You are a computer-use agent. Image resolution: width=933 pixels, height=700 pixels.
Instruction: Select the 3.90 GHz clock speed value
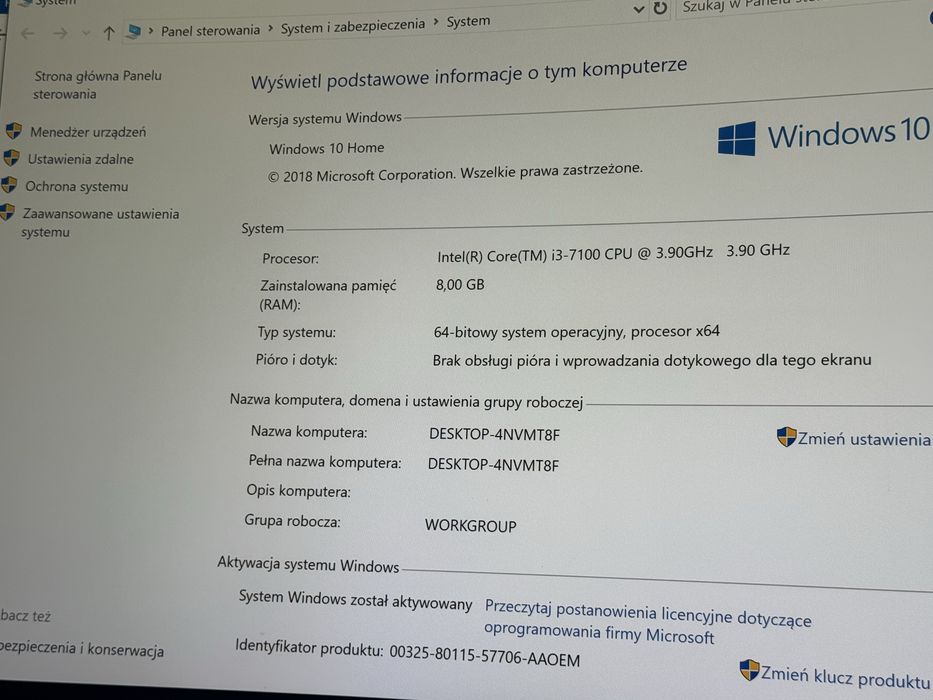(758, 250)
